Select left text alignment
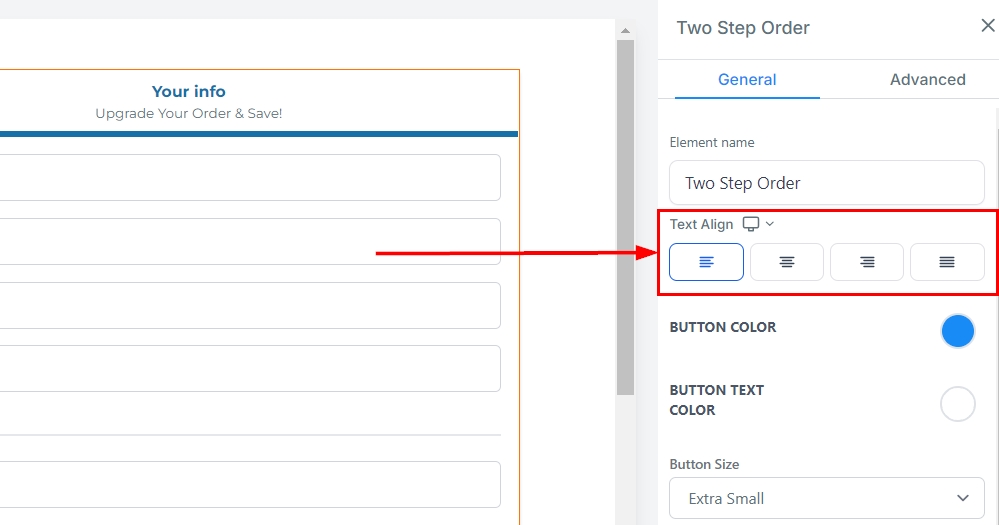Image resolution: width=999 pixels, height=525 pixels. tap(706, 262)
